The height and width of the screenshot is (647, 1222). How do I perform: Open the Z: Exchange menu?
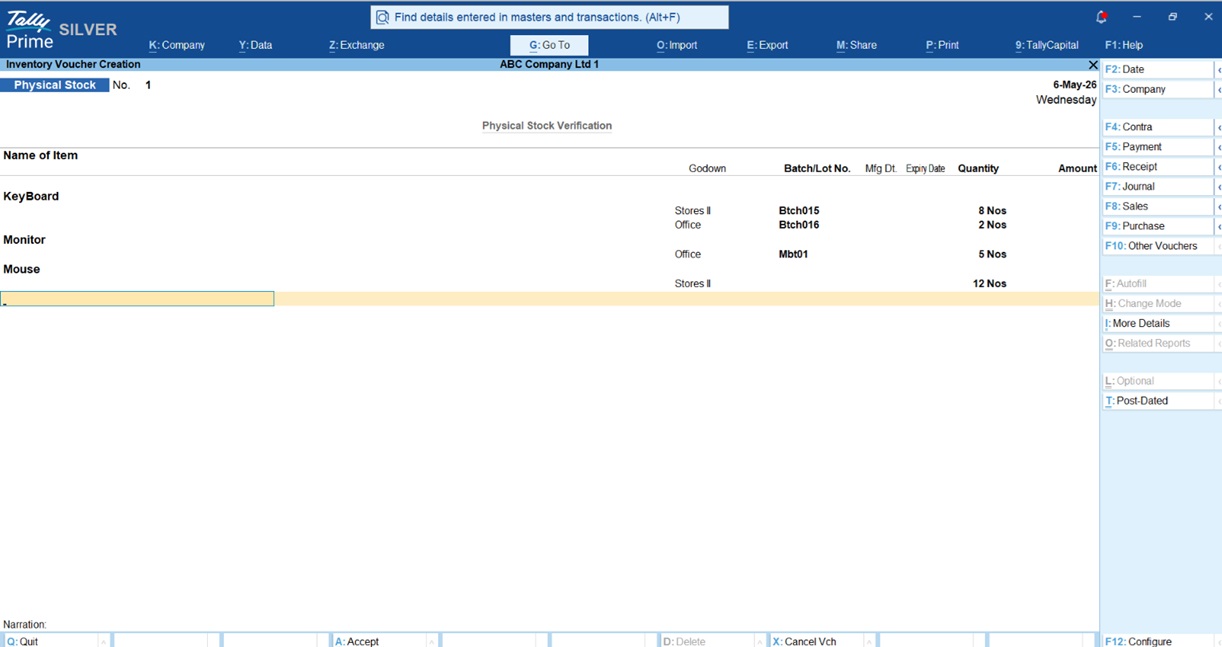point(356,45)
